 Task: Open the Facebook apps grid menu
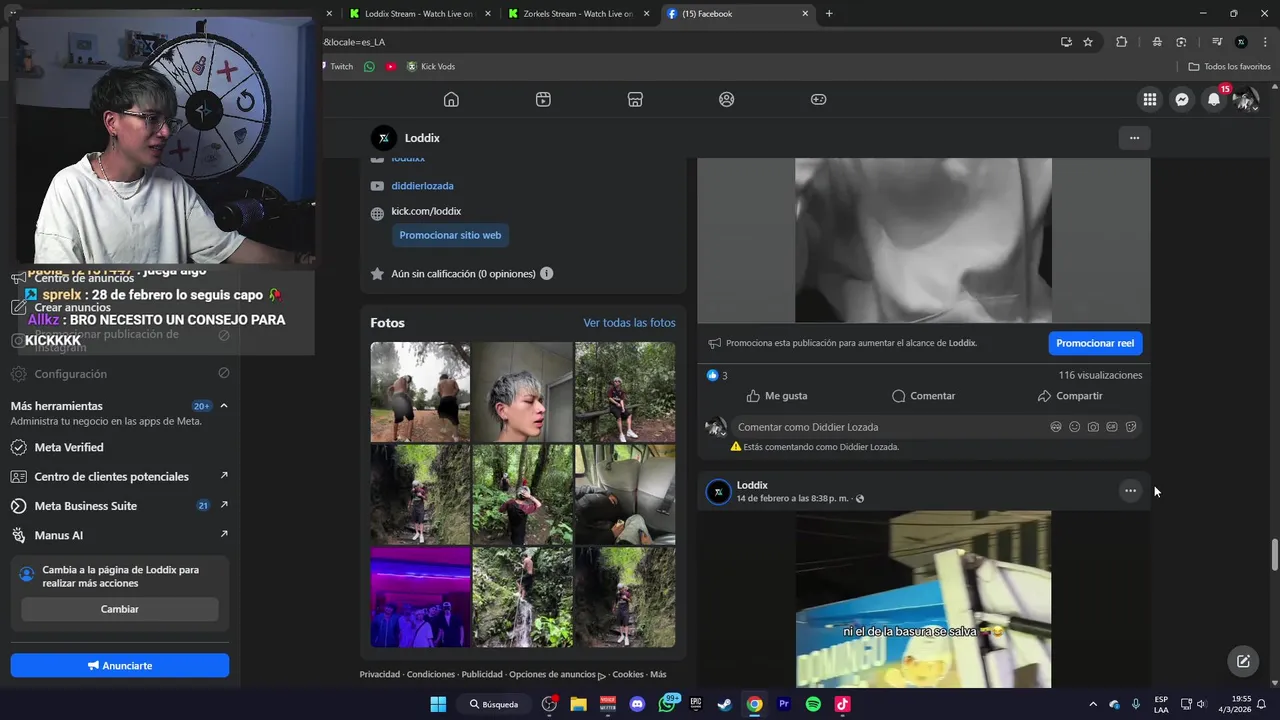(x=1150, y=99)
